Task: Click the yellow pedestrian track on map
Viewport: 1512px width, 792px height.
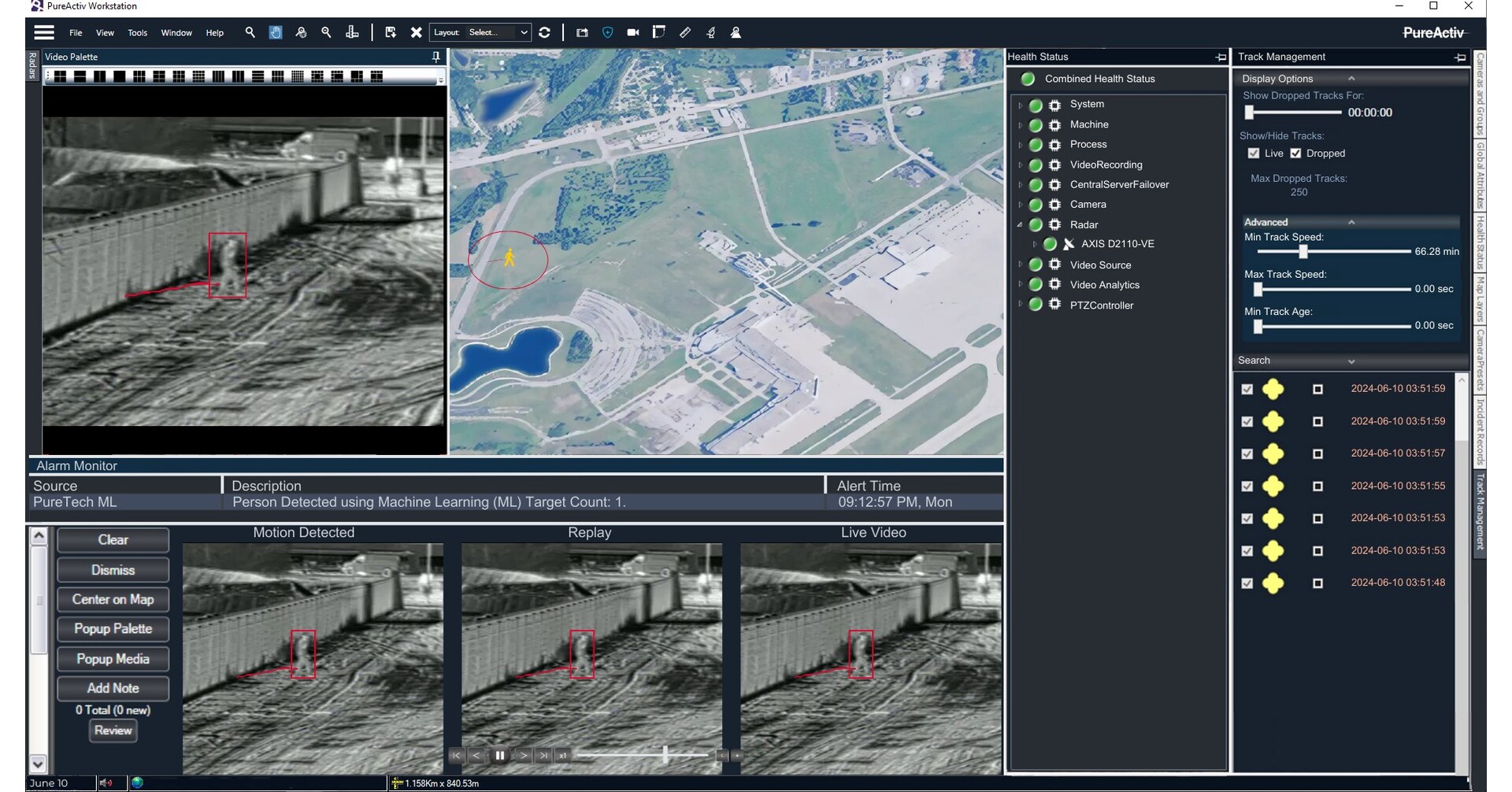Action: pyautogui.click(x=510, y=257)
